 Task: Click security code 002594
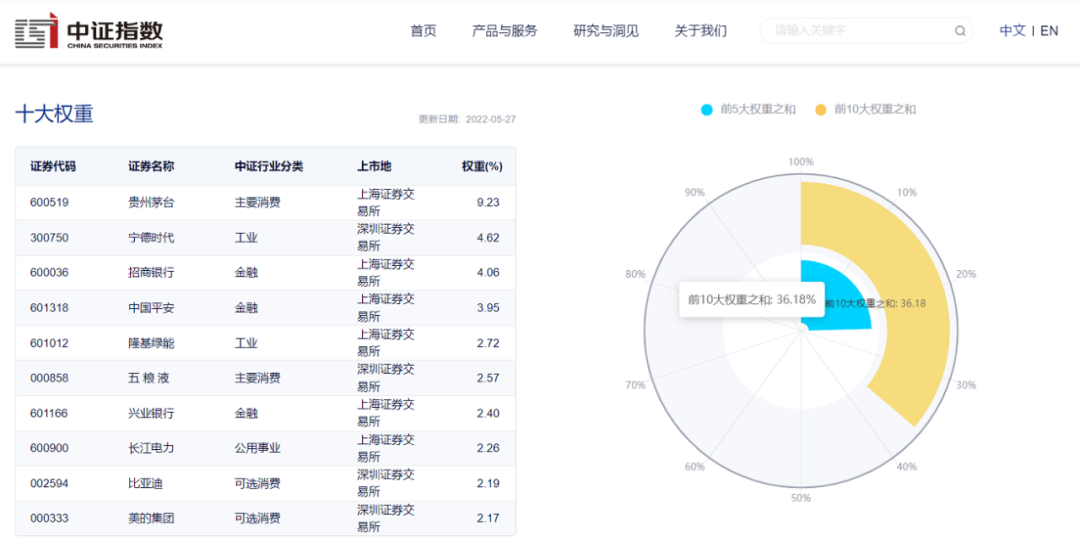point(50,483)
